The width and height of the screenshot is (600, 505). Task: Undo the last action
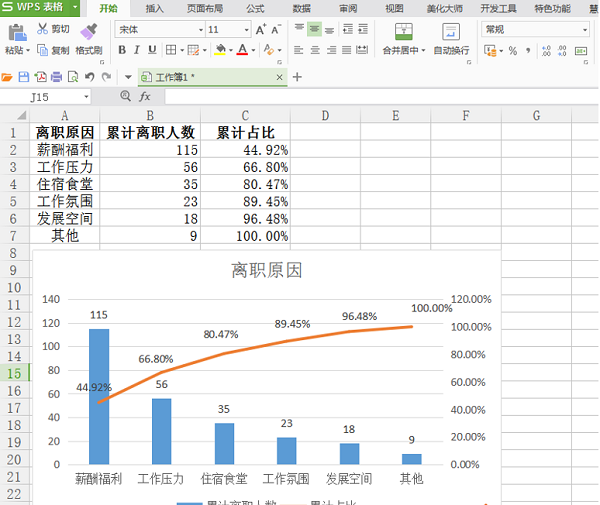pos(90,76)
